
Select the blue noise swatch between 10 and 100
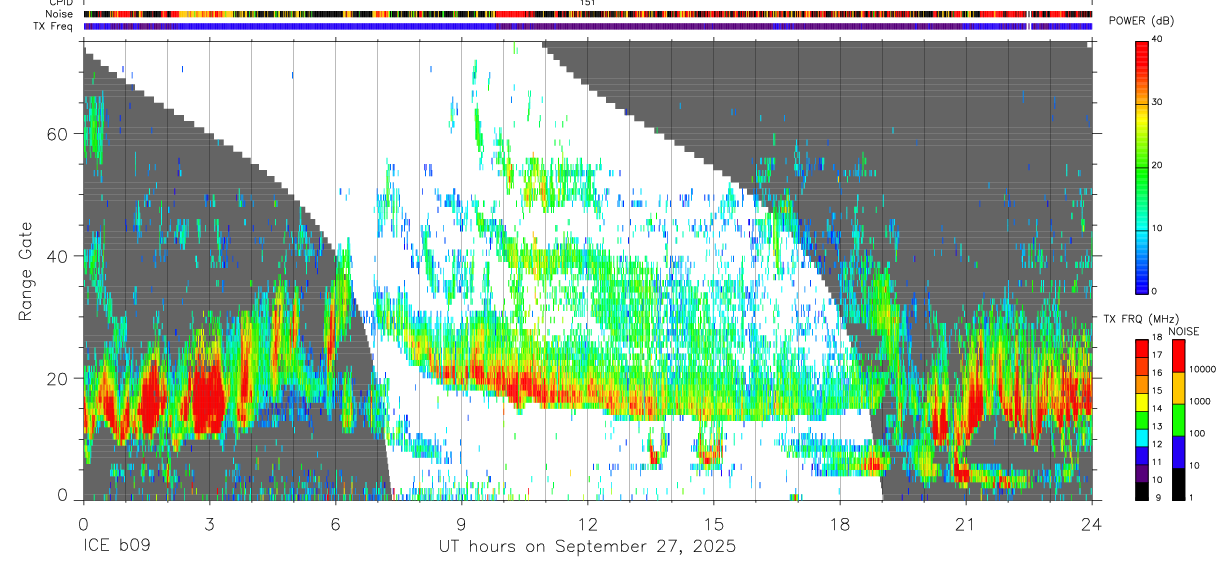point(1178,451)
